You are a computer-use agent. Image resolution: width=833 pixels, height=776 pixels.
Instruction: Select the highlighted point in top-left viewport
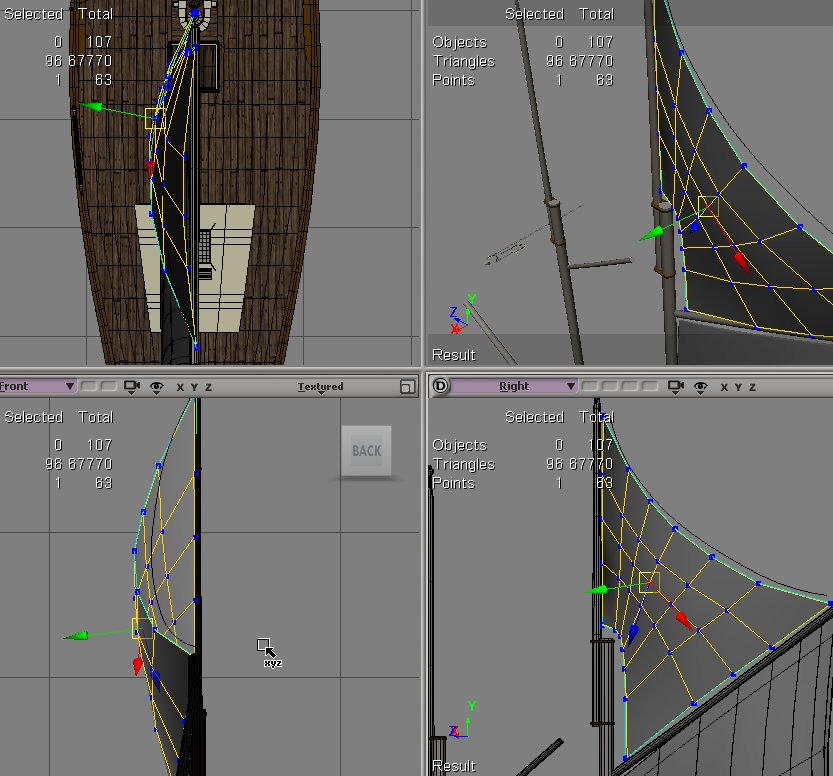(155, 119)
